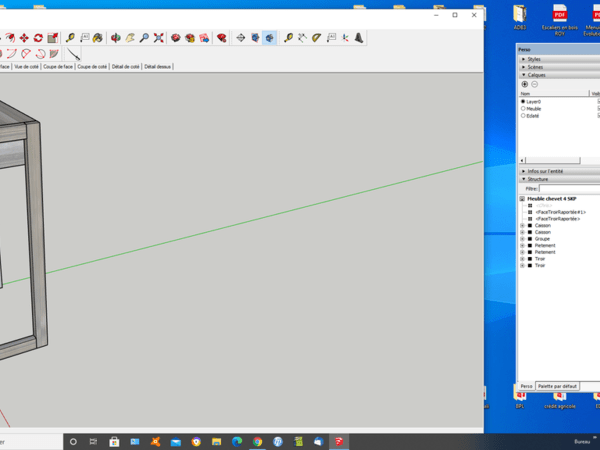600x450 pixels.
Task: Select the Protractor tool
Action: [x=316, y=38]
